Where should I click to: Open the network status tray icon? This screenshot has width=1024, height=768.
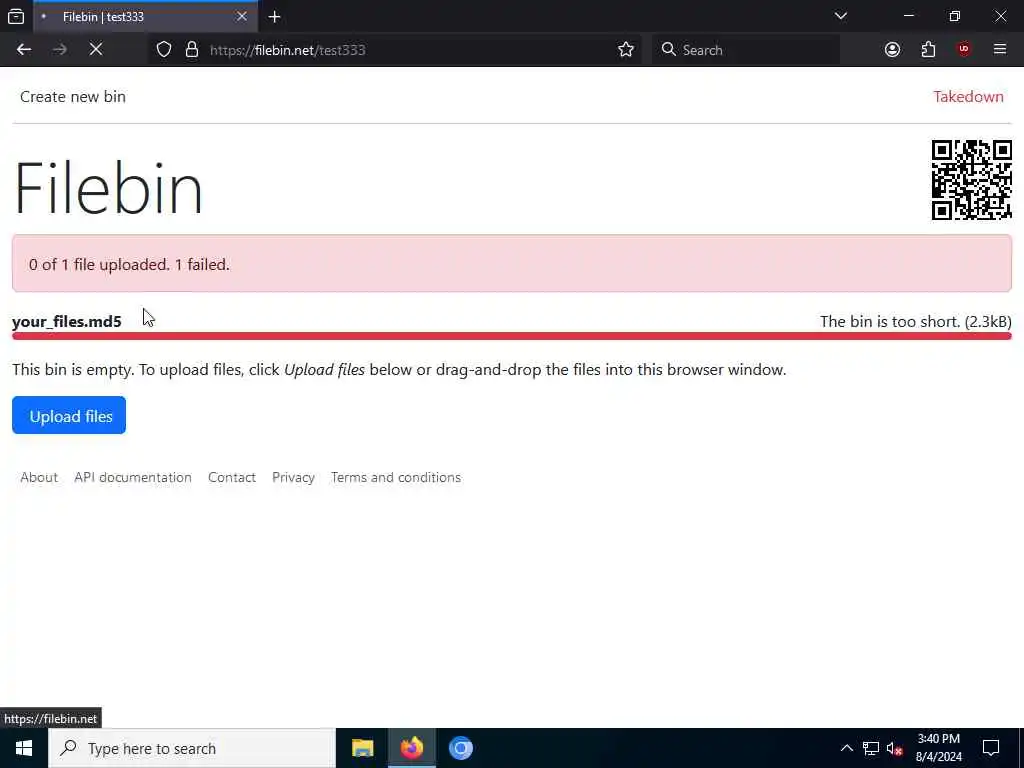[871, 748]
